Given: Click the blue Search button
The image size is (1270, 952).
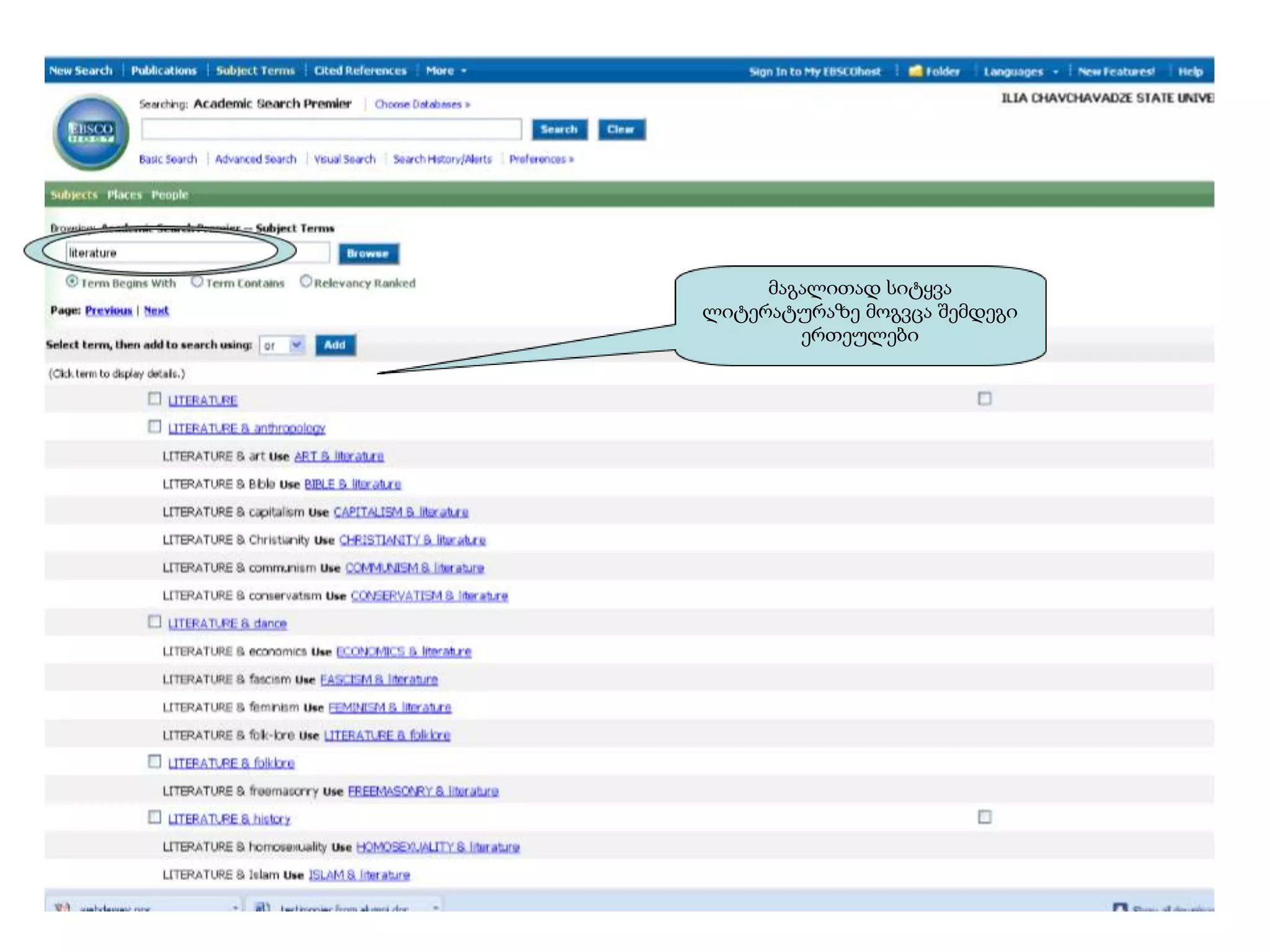Looking at the screenshot, I should click(x=559, y=130).
